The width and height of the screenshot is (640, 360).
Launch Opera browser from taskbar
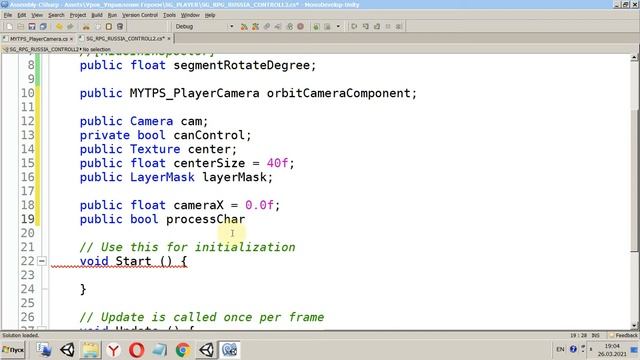pyautogui.click(x=136, y=350)
